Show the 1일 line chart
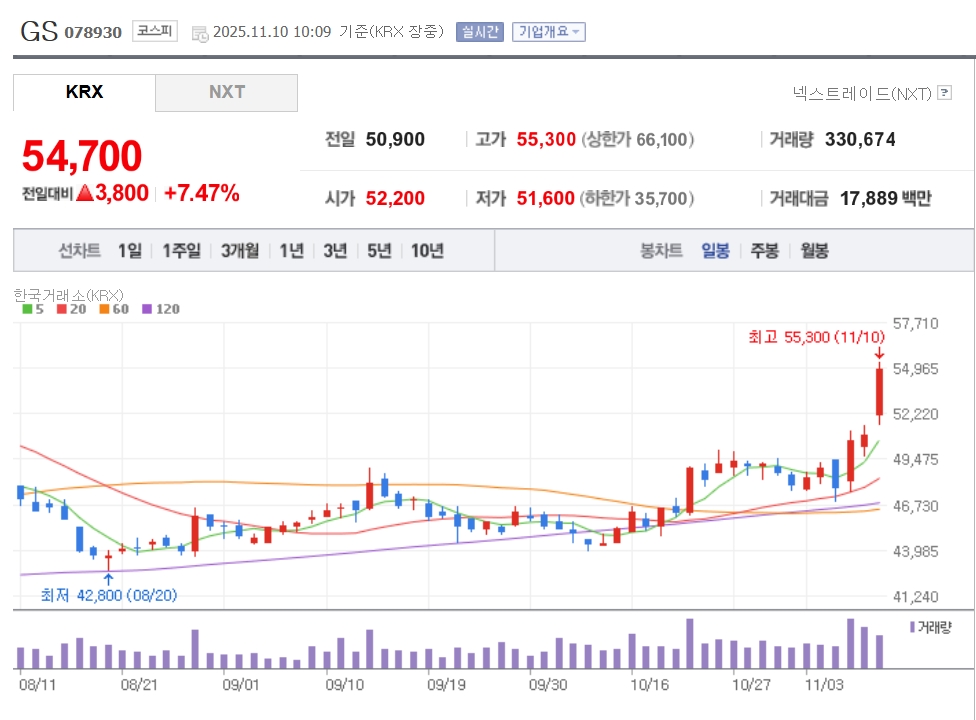This screenshot has width=976, height=720. pos(129,250)
